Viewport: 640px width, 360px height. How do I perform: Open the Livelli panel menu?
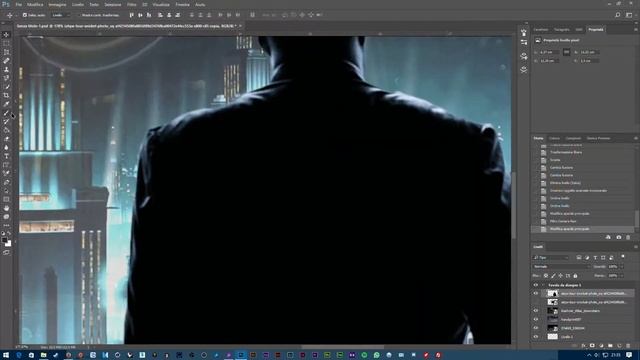click(636, 247)
